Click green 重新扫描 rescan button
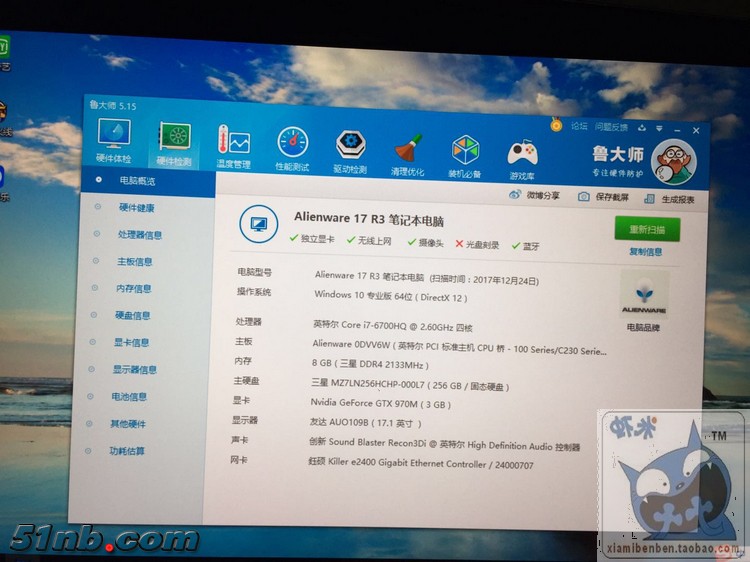Screen dimensions: 750x562 coord(647,229)
